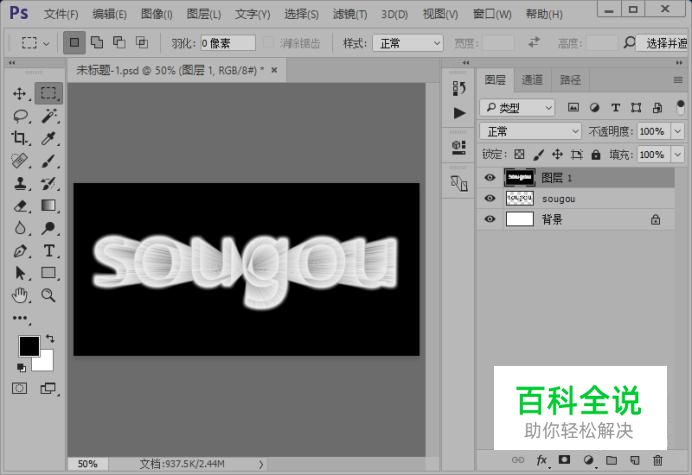The width and height of the screenshot is (692, 475).
Task: Select the Pen tool
Action: pos(20,251)
